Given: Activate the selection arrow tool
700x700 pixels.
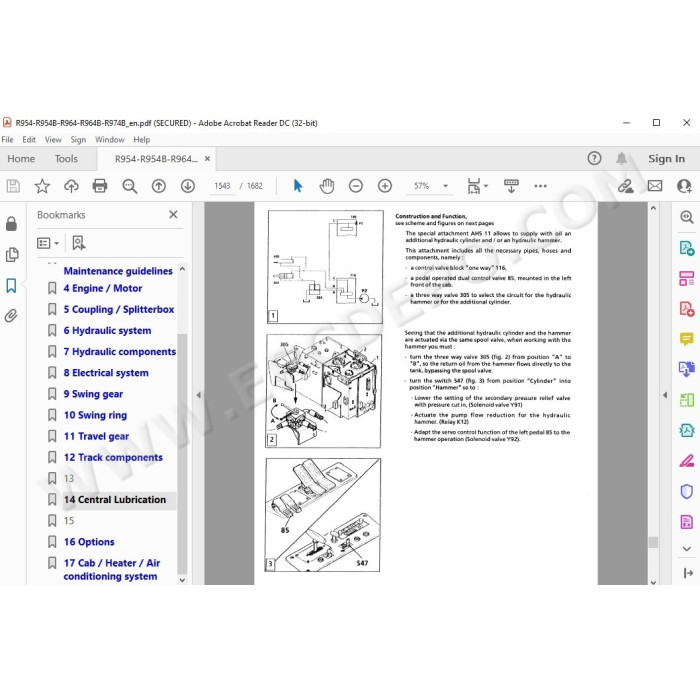Looking at the screenshot, I should tap(298, 186).
